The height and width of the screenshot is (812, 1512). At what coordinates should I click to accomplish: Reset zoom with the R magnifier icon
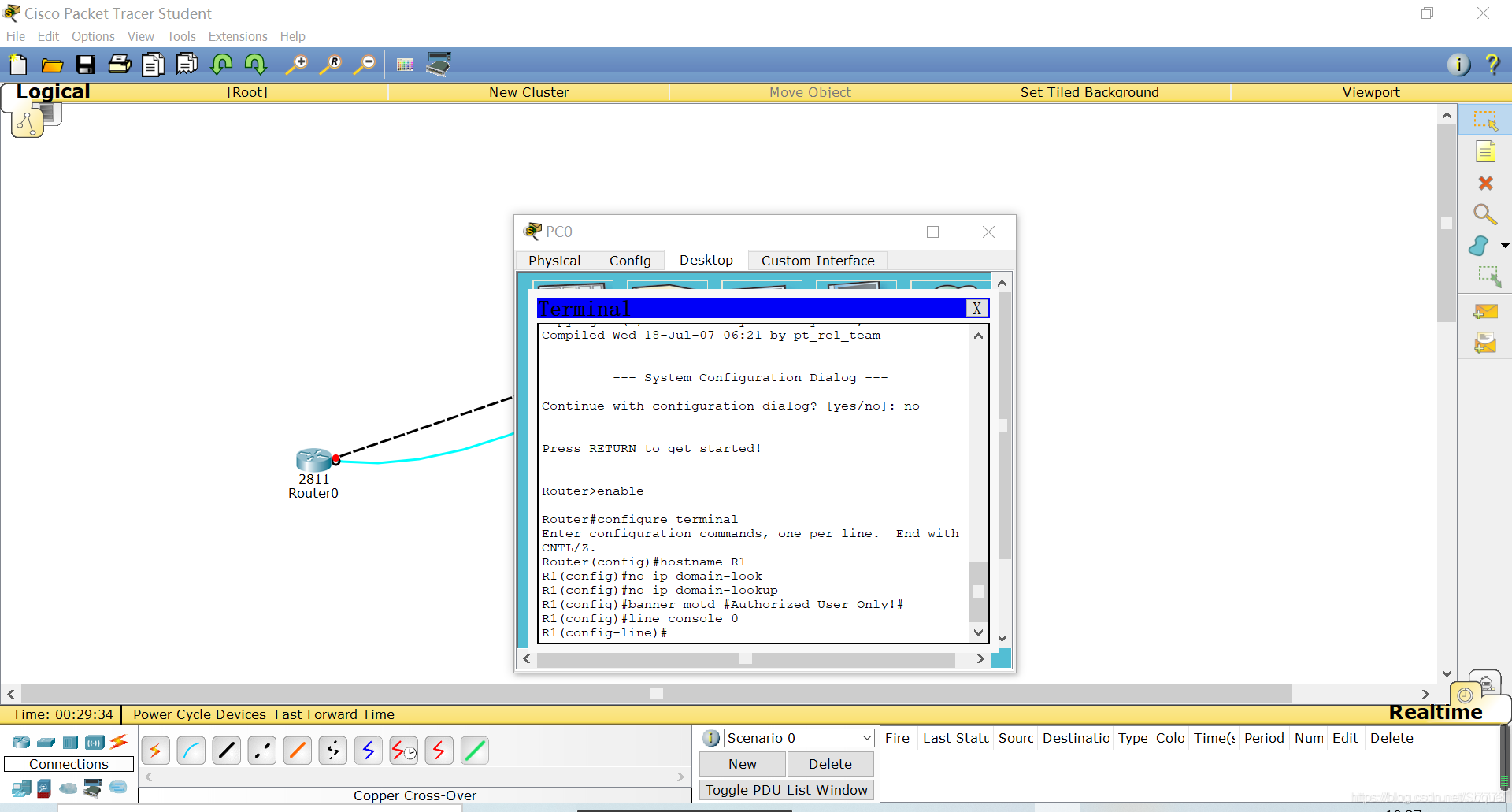[x=331, y=65]
